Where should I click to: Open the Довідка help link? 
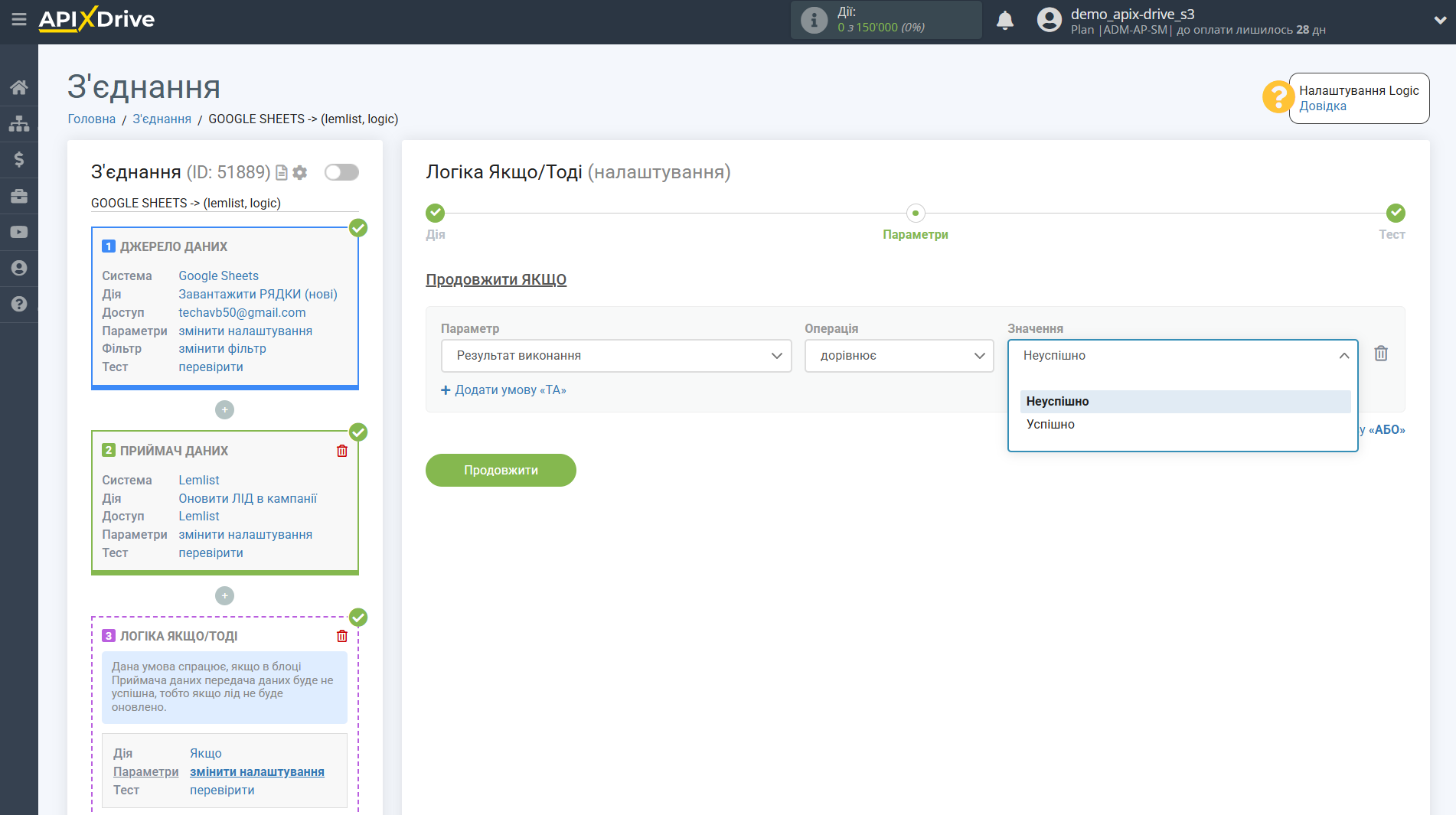click(1323, 106)
